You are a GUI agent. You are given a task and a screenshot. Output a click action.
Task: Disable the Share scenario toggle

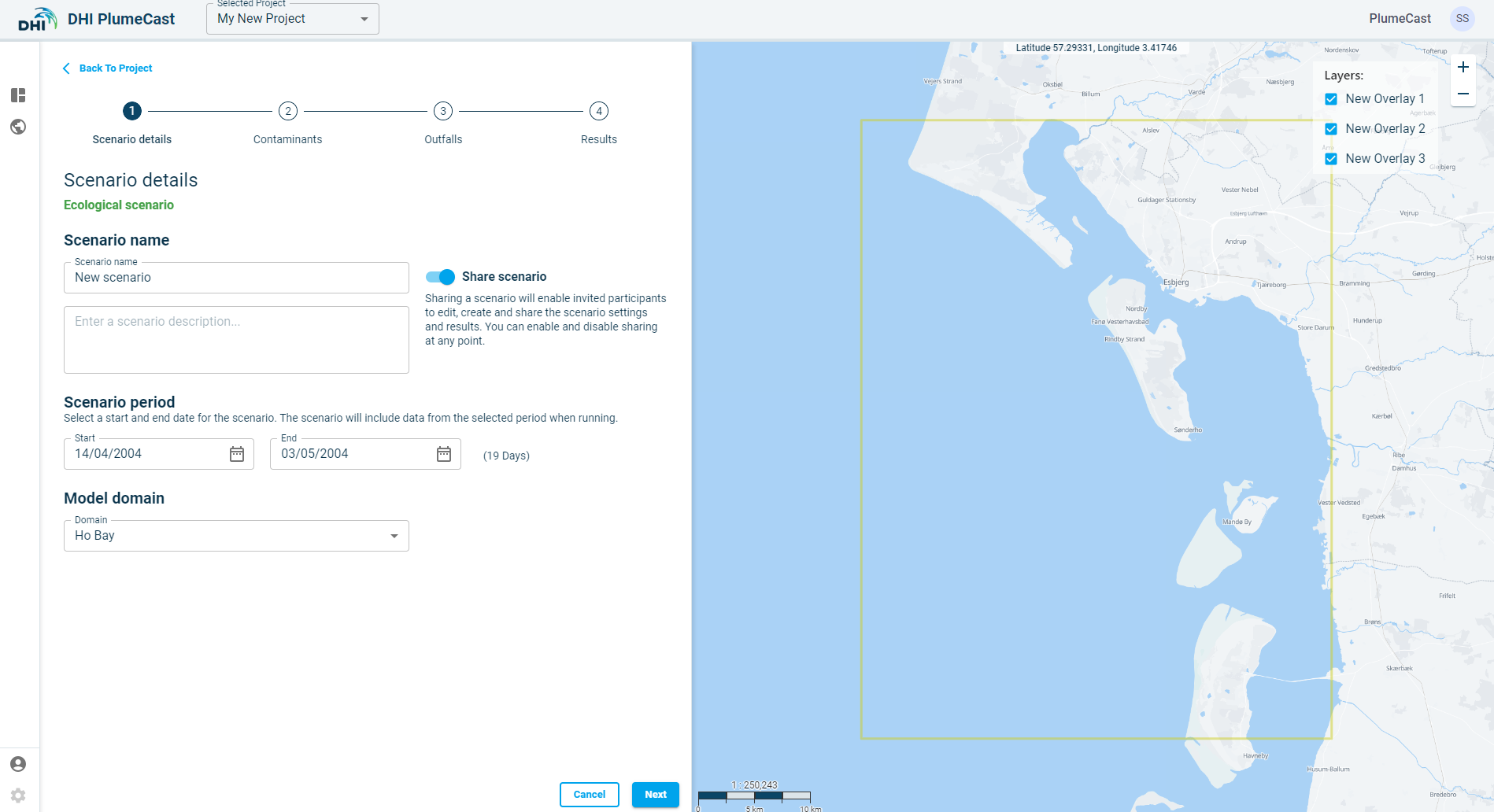coord(441,277)
